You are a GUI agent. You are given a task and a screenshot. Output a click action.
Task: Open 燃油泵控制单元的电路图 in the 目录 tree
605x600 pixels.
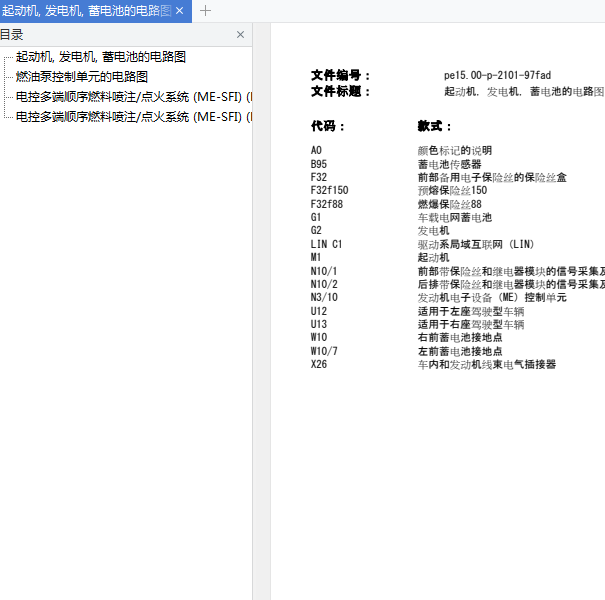coord(82,77)
